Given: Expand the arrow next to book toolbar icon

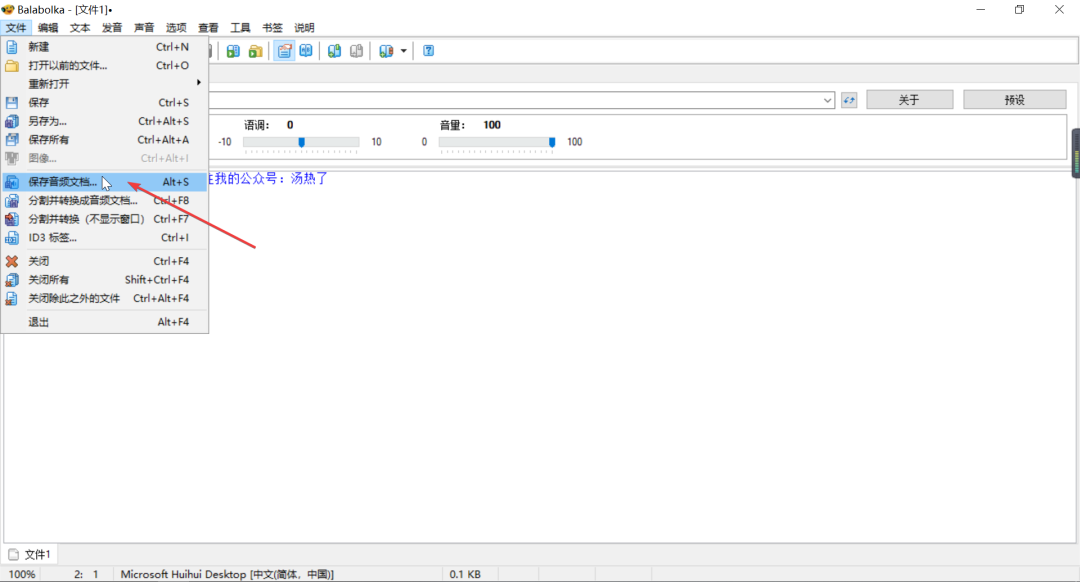Looking at the screenshot, I should (404, 51).
